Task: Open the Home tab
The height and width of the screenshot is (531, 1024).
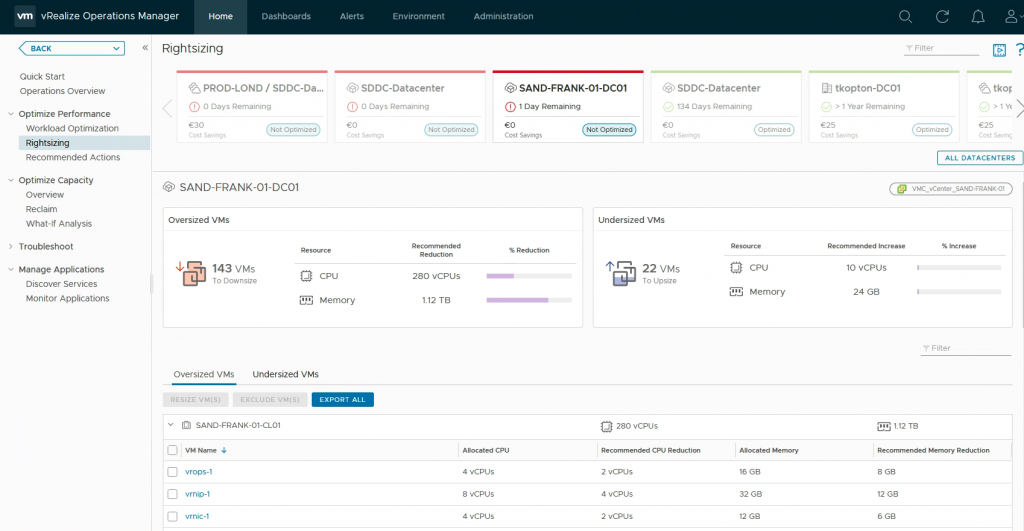Action: click(x=221, y=16)
